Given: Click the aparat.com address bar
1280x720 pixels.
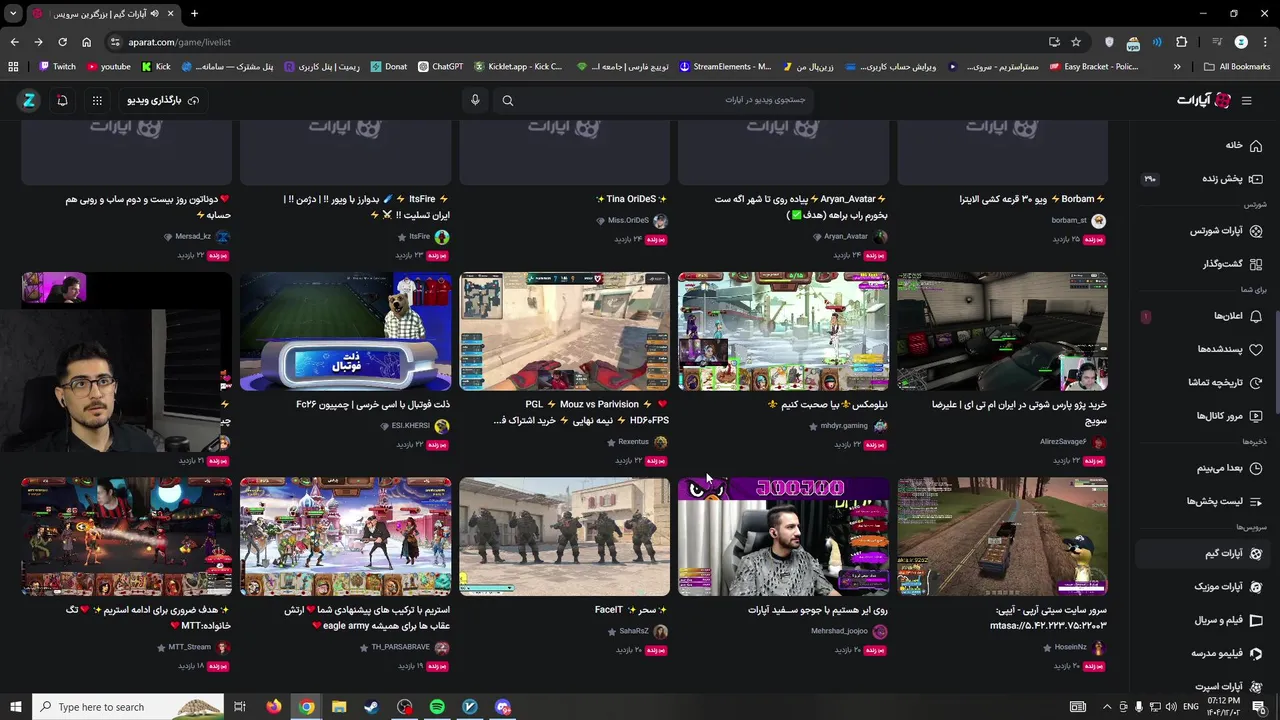Looking at the screenshot, I should tap(580, 42).
